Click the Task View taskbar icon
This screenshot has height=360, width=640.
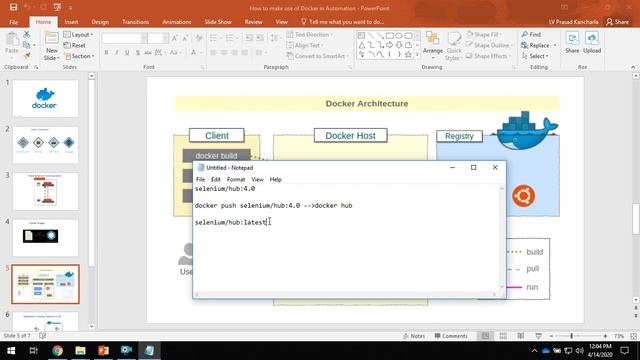(x=34, y=351)
